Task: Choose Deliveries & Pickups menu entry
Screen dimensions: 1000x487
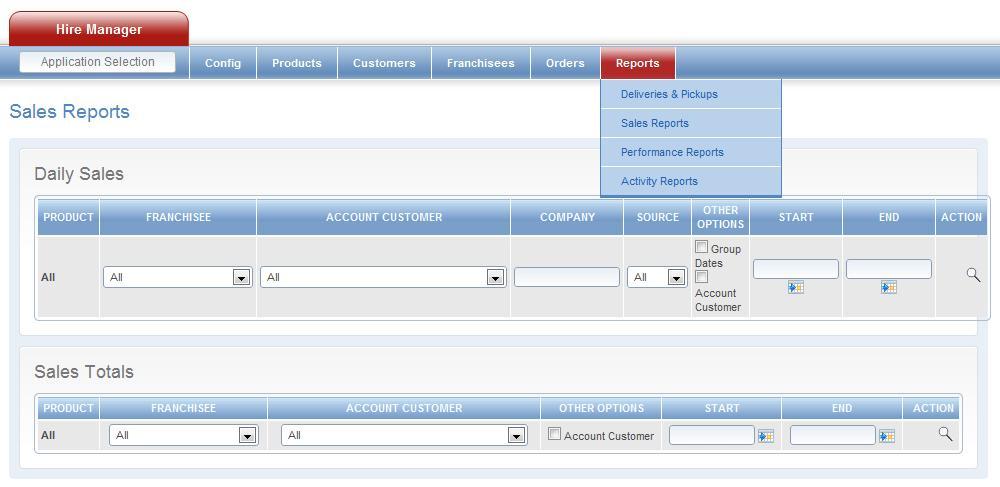Action: 669,94
